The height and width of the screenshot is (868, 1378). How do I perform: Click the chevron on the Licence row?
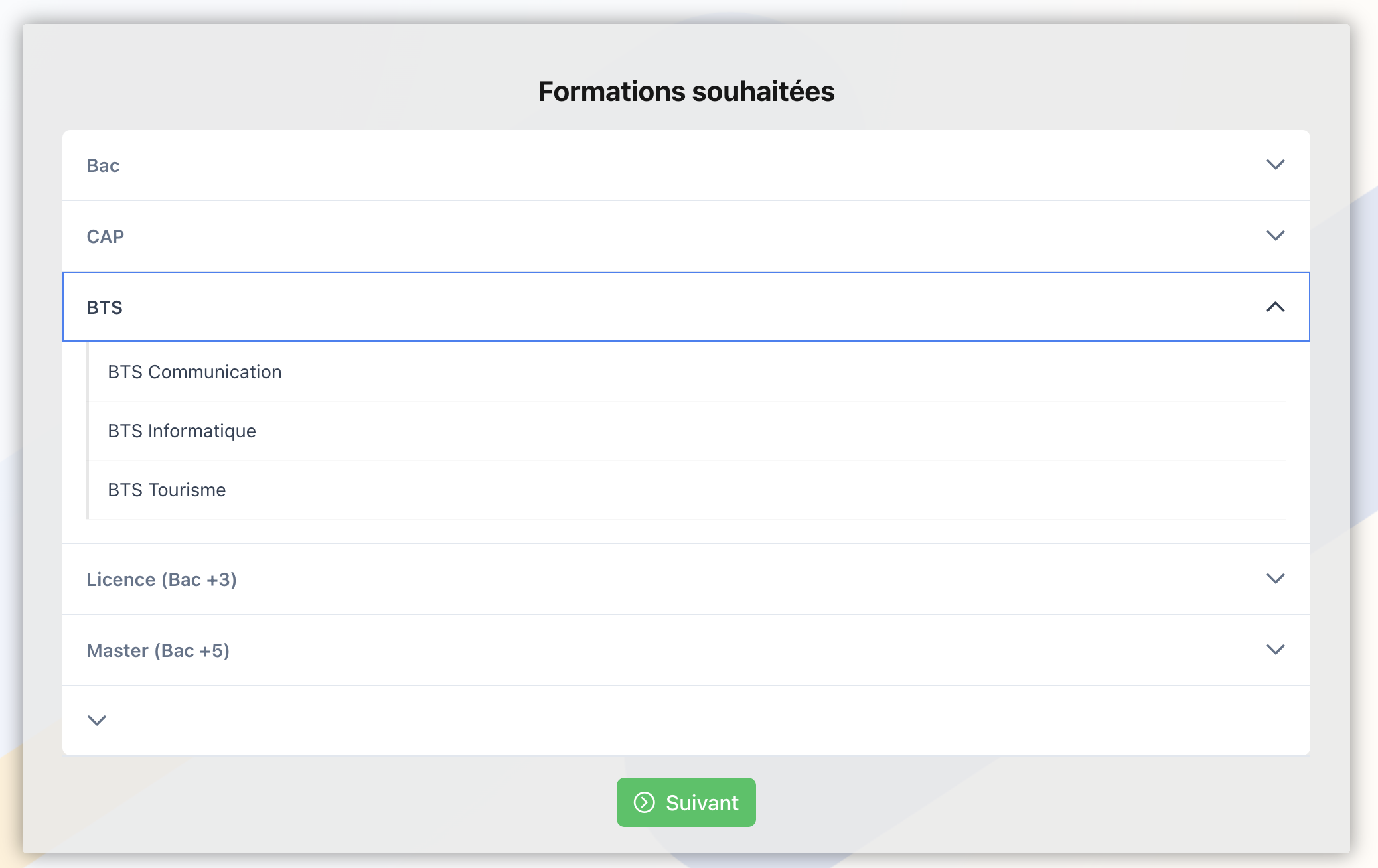pyautogui.click(x=1275, y=579)
